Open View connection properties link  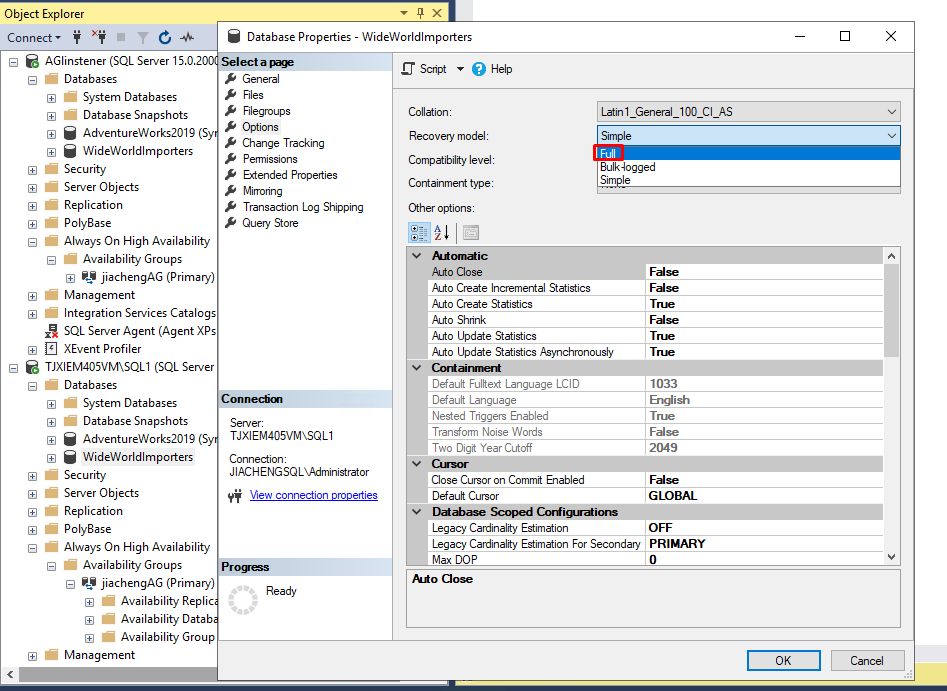coord(313,495)
